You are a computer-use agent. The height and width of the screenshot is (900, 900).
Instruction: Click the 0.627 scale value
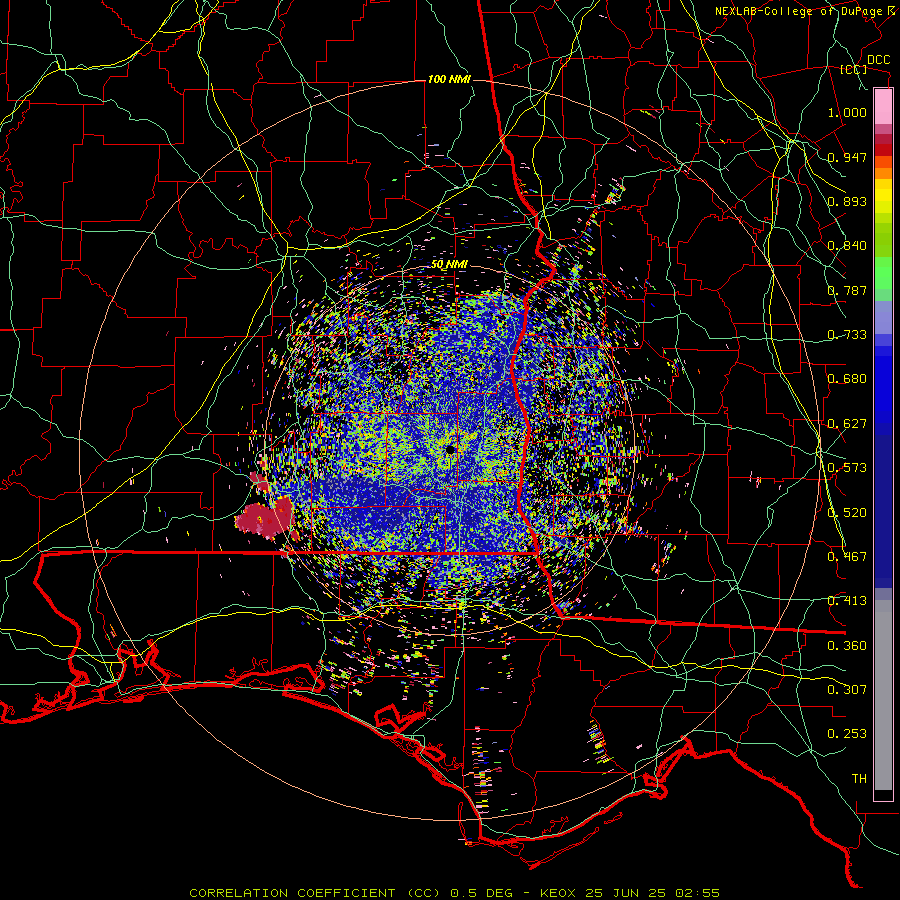[847, 424]
